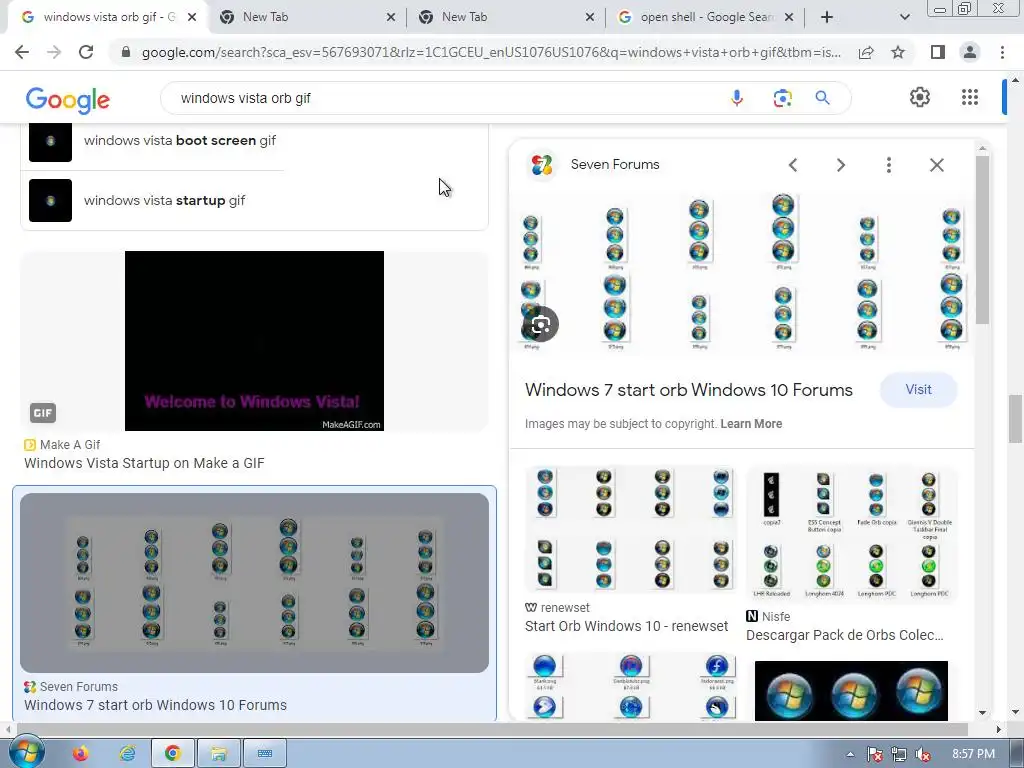Show previous image in preview panel
The width and height of the screenshot is (1024, 768).
pyautogui.click(x=793, y=165)
